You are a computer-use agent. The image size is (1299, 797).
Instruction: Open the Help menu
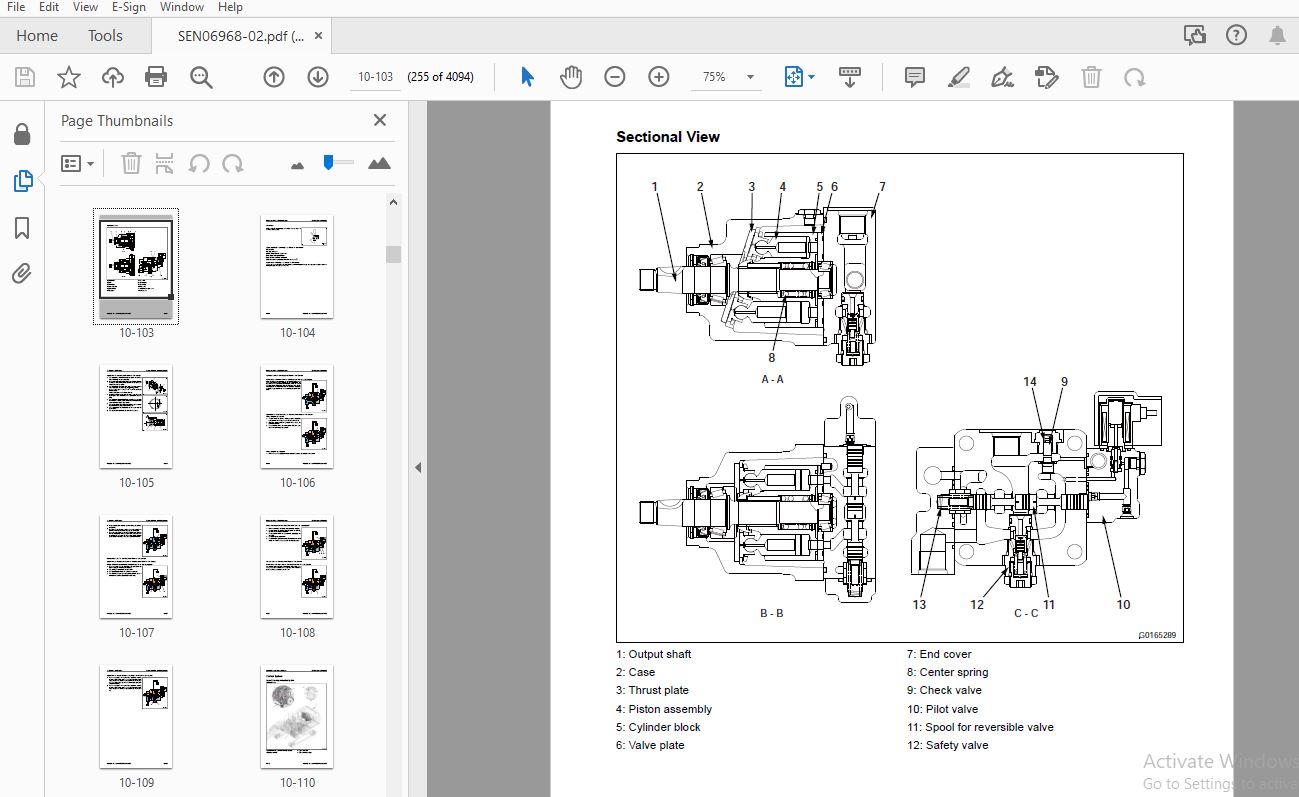point(230,7)
